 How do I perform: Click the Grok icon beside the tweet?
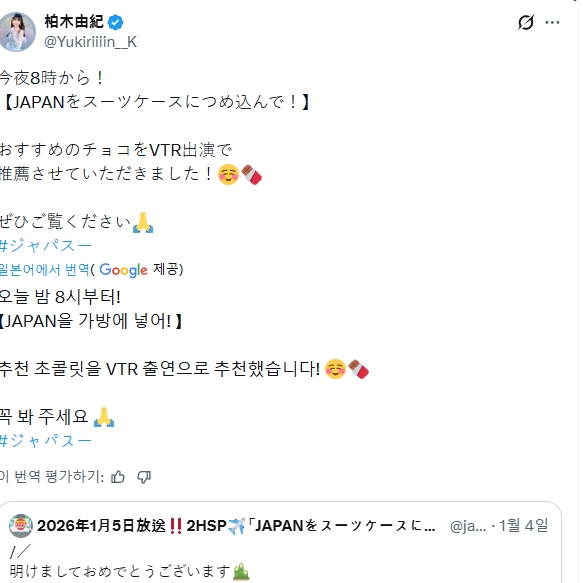point(525,22)
